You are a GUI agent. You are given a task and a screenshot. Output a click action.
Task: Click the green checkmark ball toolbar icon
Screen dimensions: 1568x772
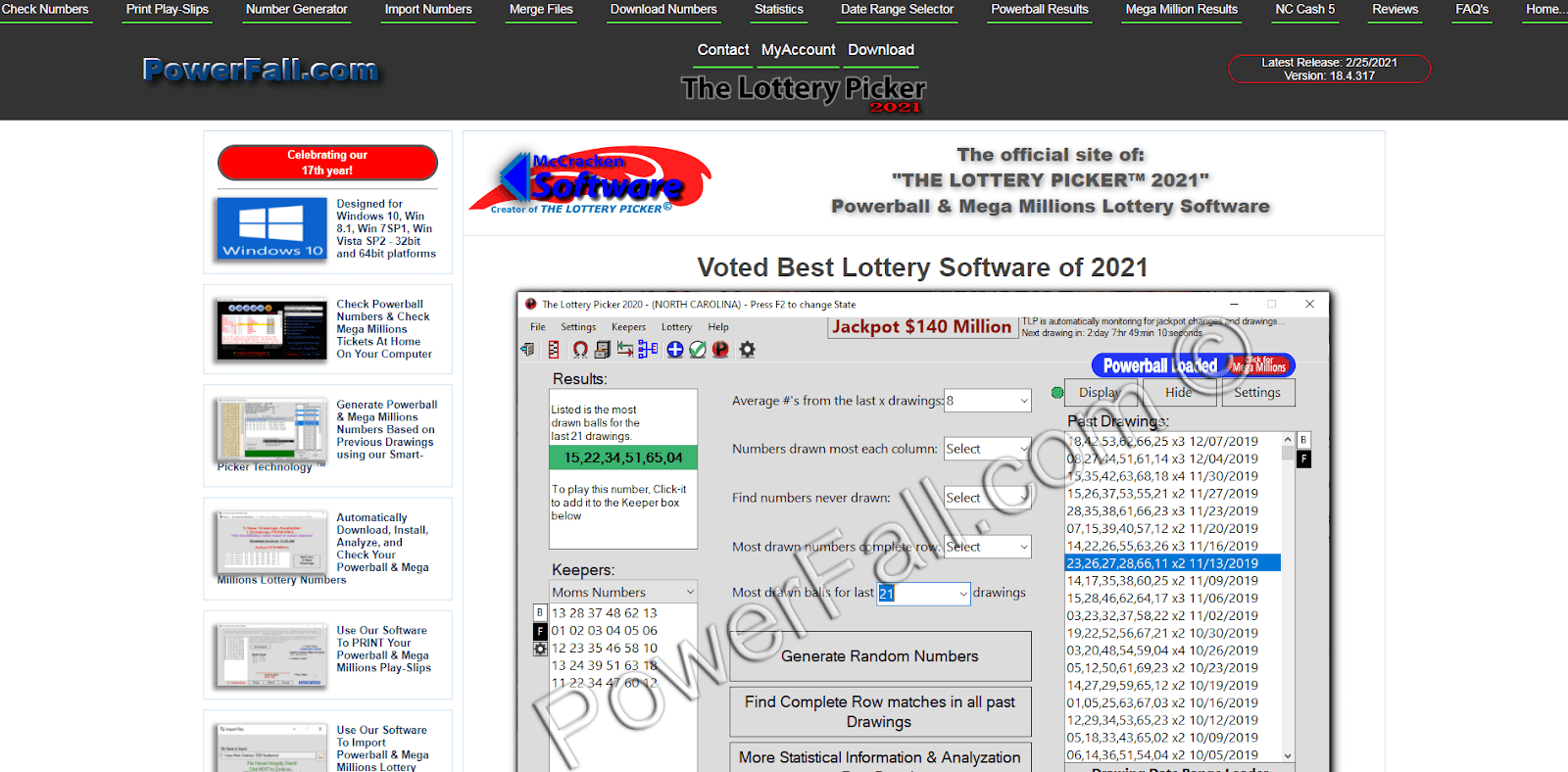point(698,350)
